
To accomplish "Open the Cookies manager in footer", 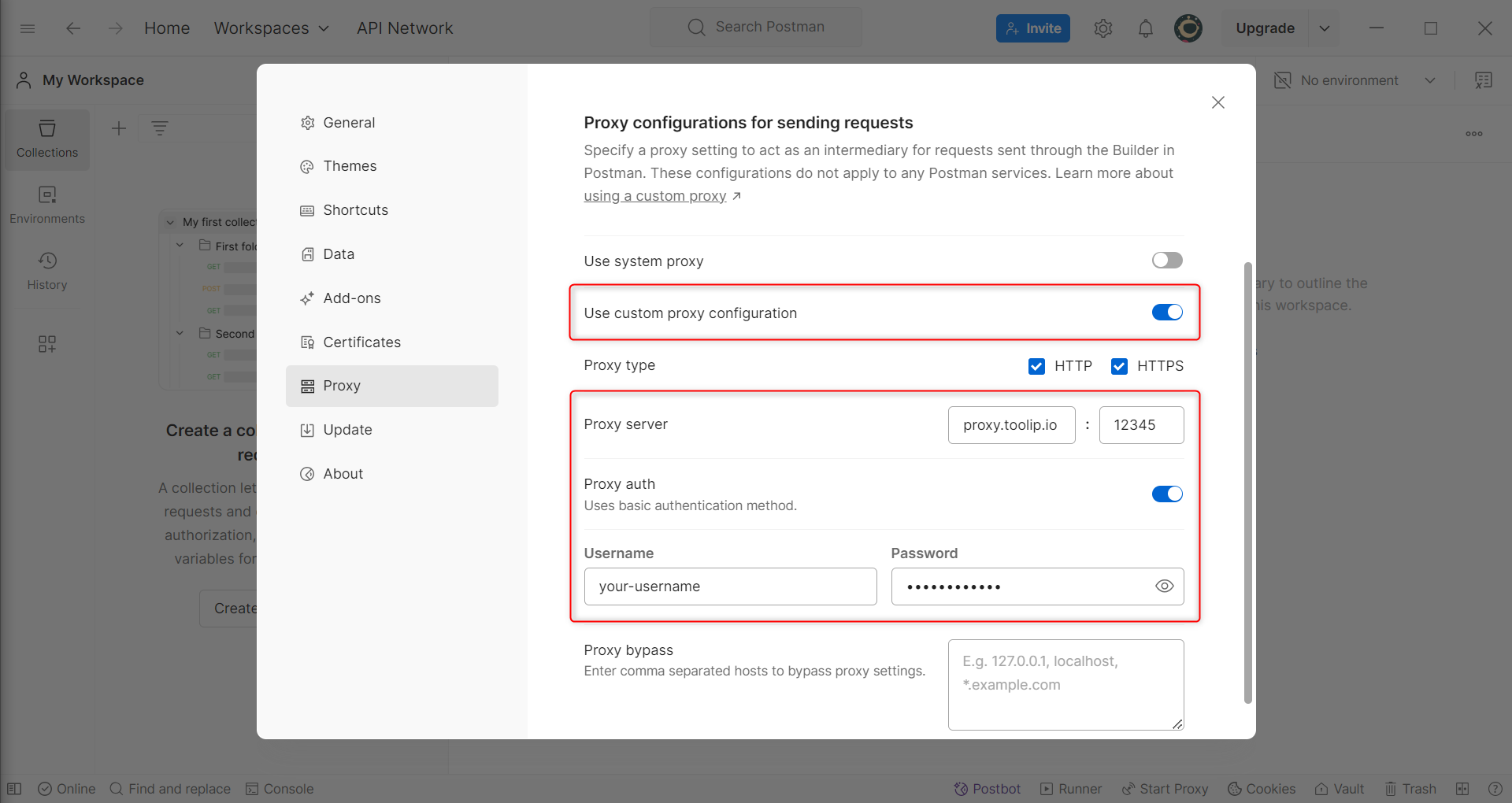I will (1261, 789).
